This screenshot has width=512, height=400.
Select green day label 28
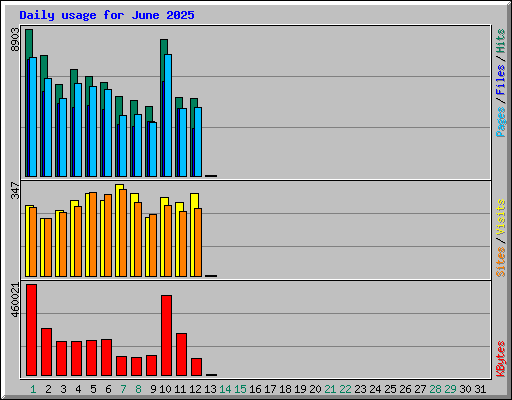tap(435, 389)
